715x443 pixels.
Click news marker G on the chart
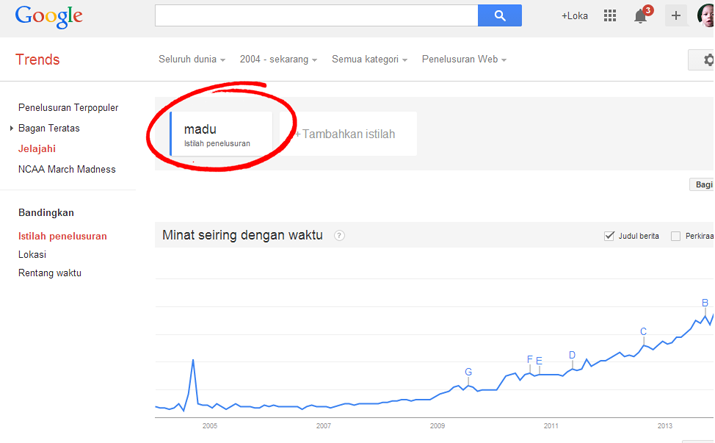468,372
